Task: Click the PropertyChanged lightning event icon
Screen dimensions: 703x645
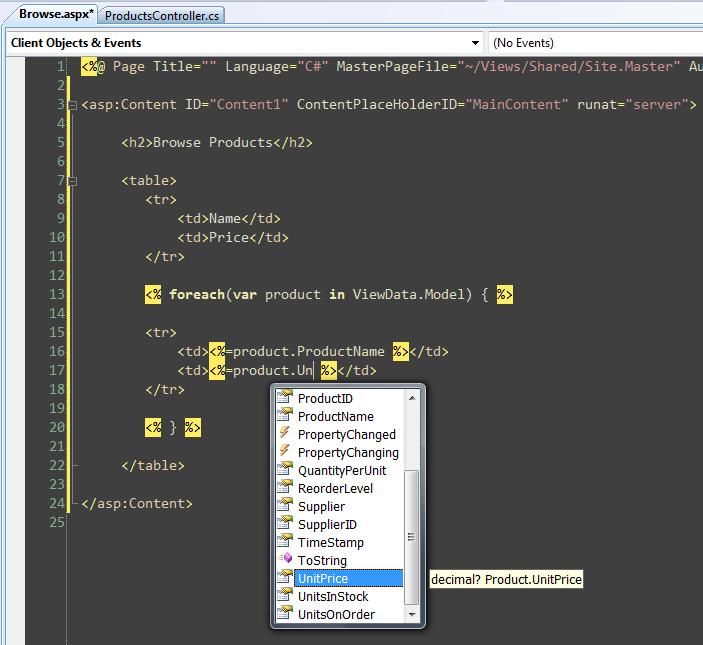Action: 284,433
